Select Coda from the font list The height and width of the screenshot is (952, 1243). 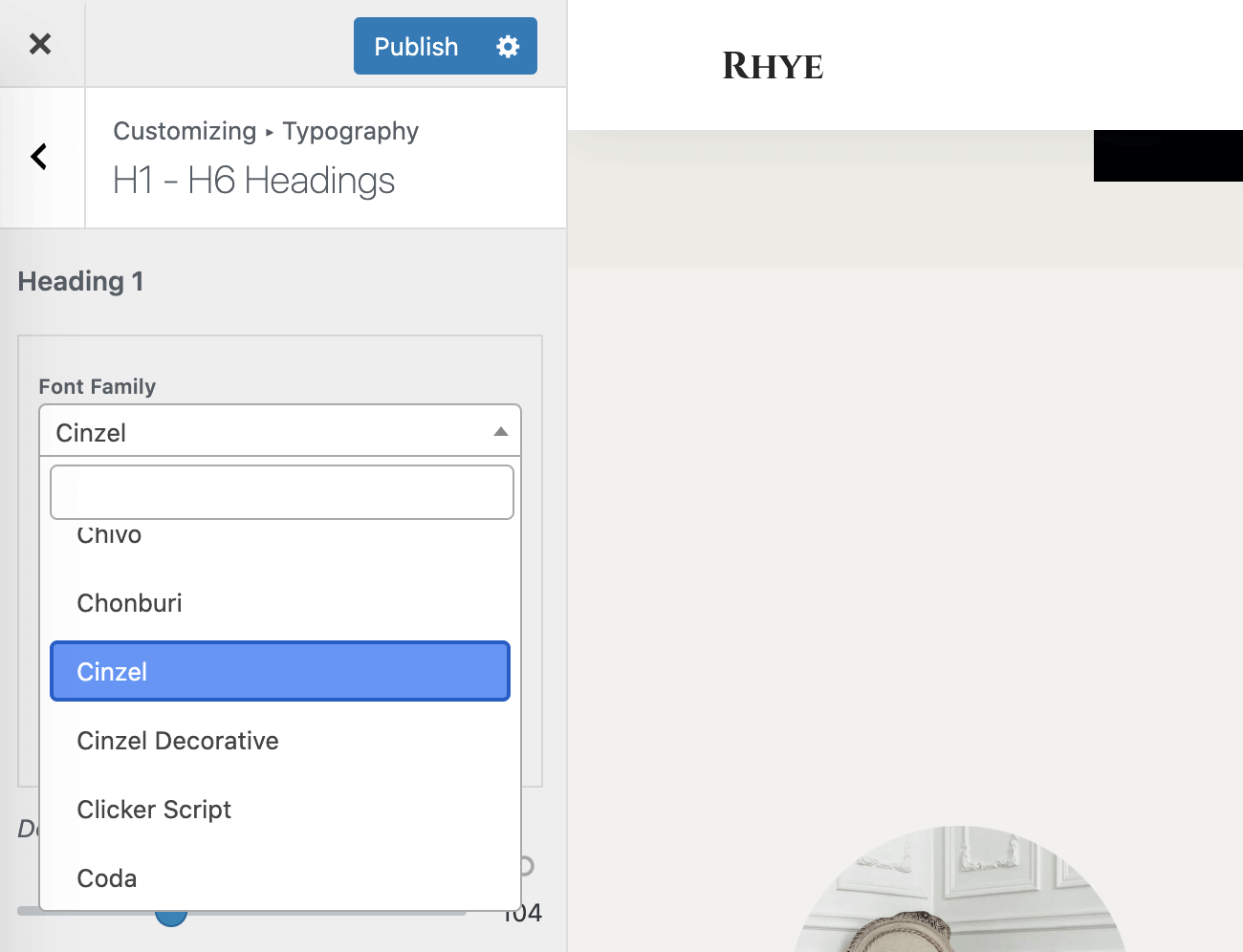(107, 878)
